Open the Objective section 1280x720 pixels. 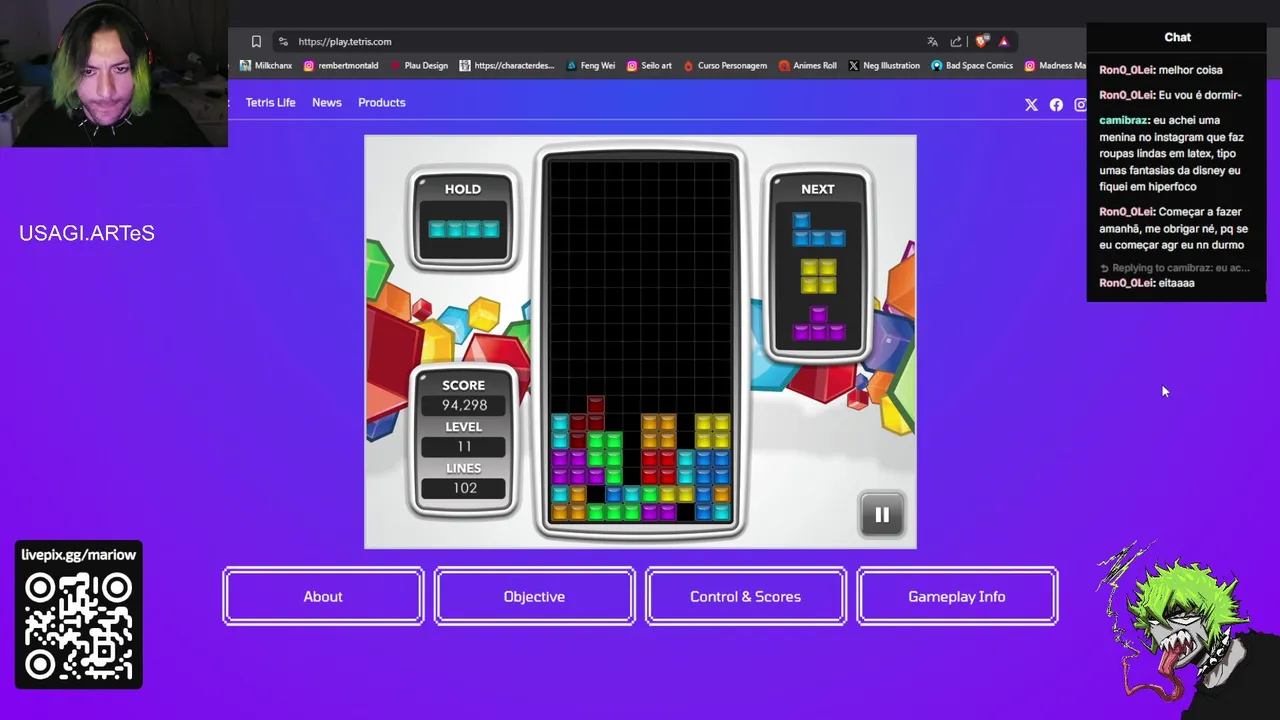click(x=534, y=596)
